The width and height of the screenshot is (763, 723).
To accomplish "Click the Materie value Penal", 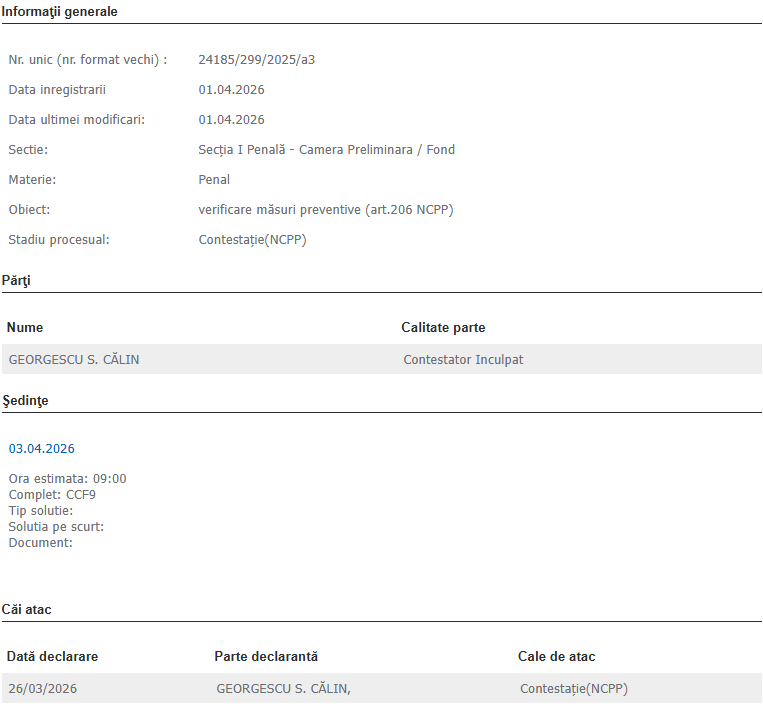I will coord(214,180).
